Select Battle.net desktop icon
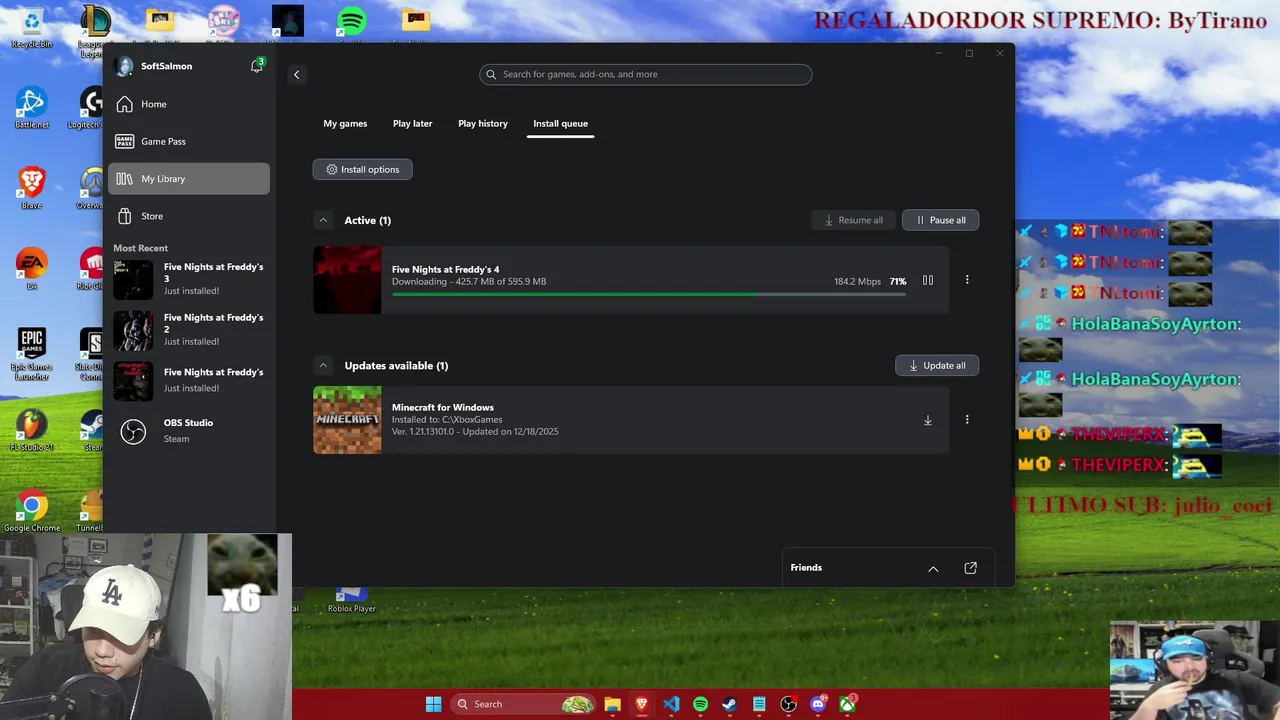Image resolution: width=1280 pixels, height=720 pixels. point(32,107)
